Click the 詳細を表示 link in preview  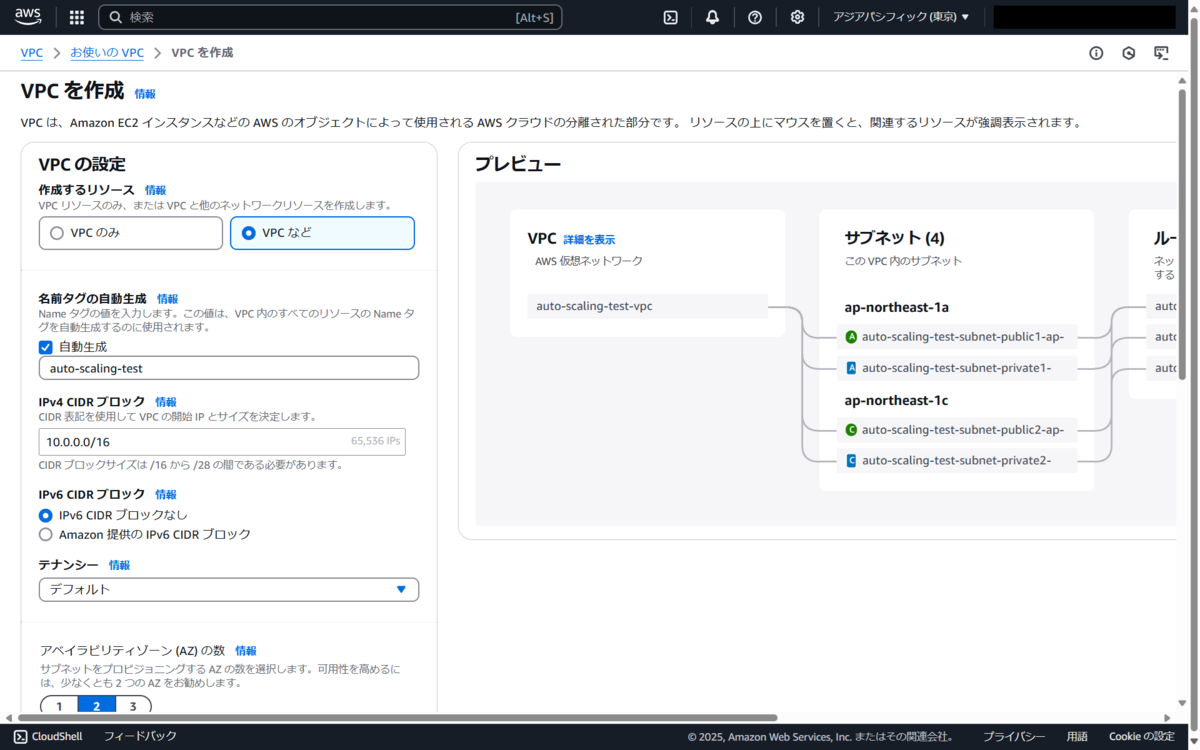[x=589, y=240]
